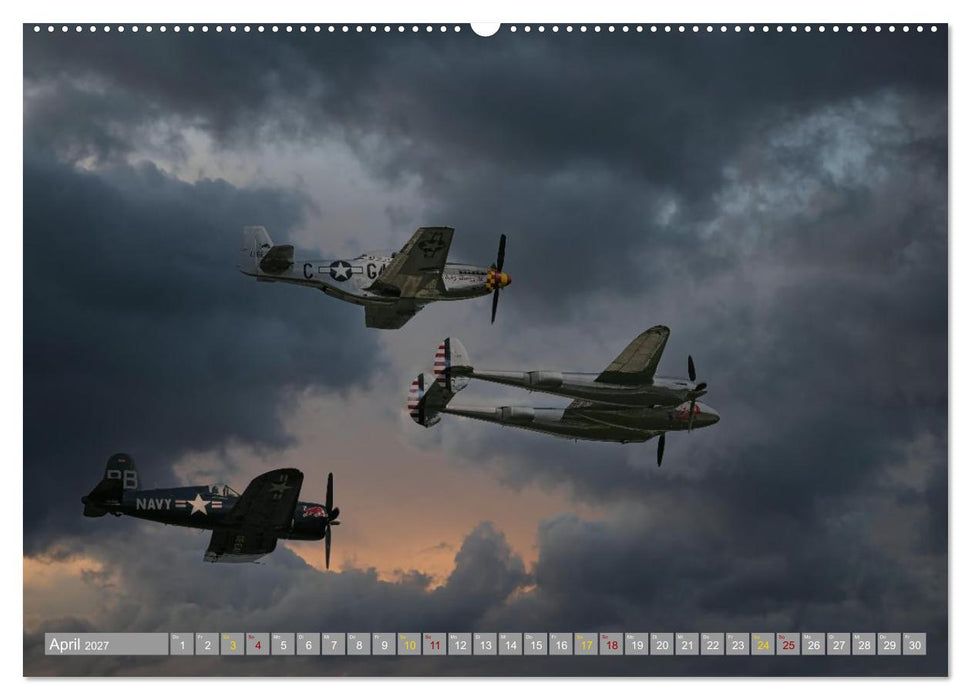Image resolution: width=971 pixels, height=700 pixels.
Task: Select day 1 in the calendar strip
Action: click(x=182, y=644)
